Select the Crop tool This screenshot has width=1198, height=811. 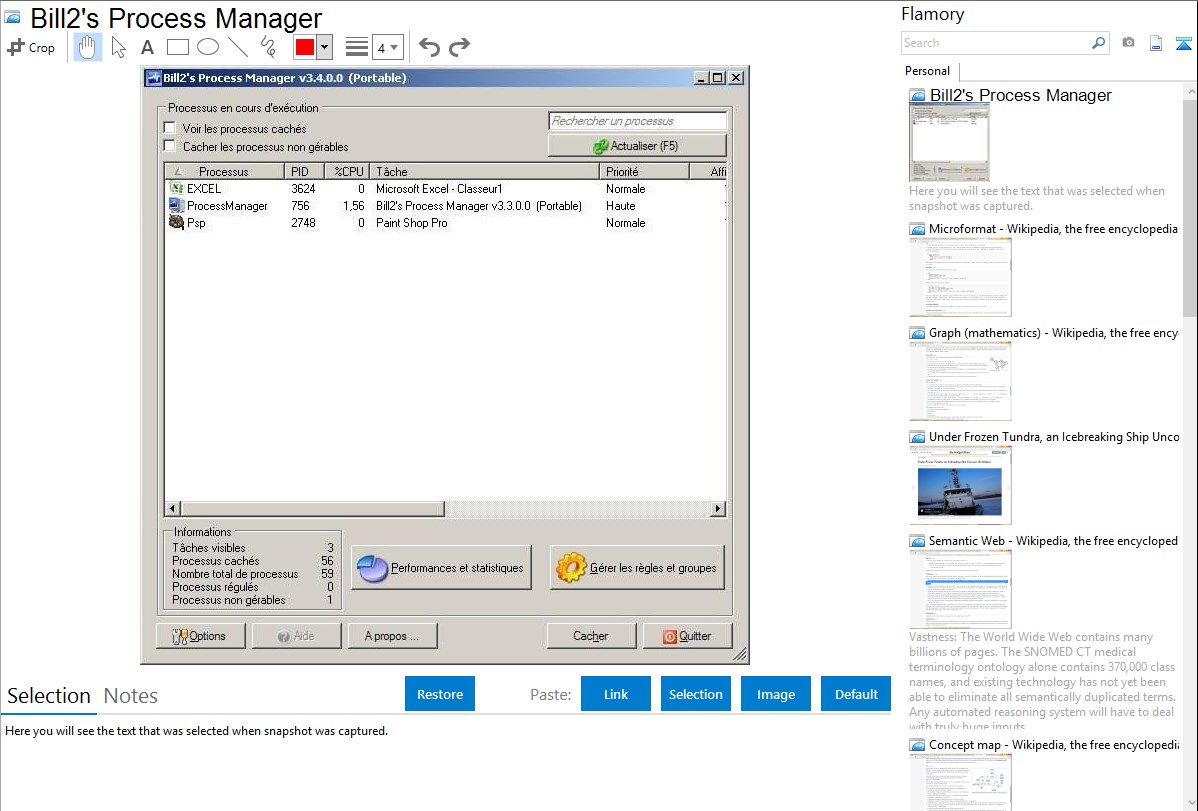point(31,47)
